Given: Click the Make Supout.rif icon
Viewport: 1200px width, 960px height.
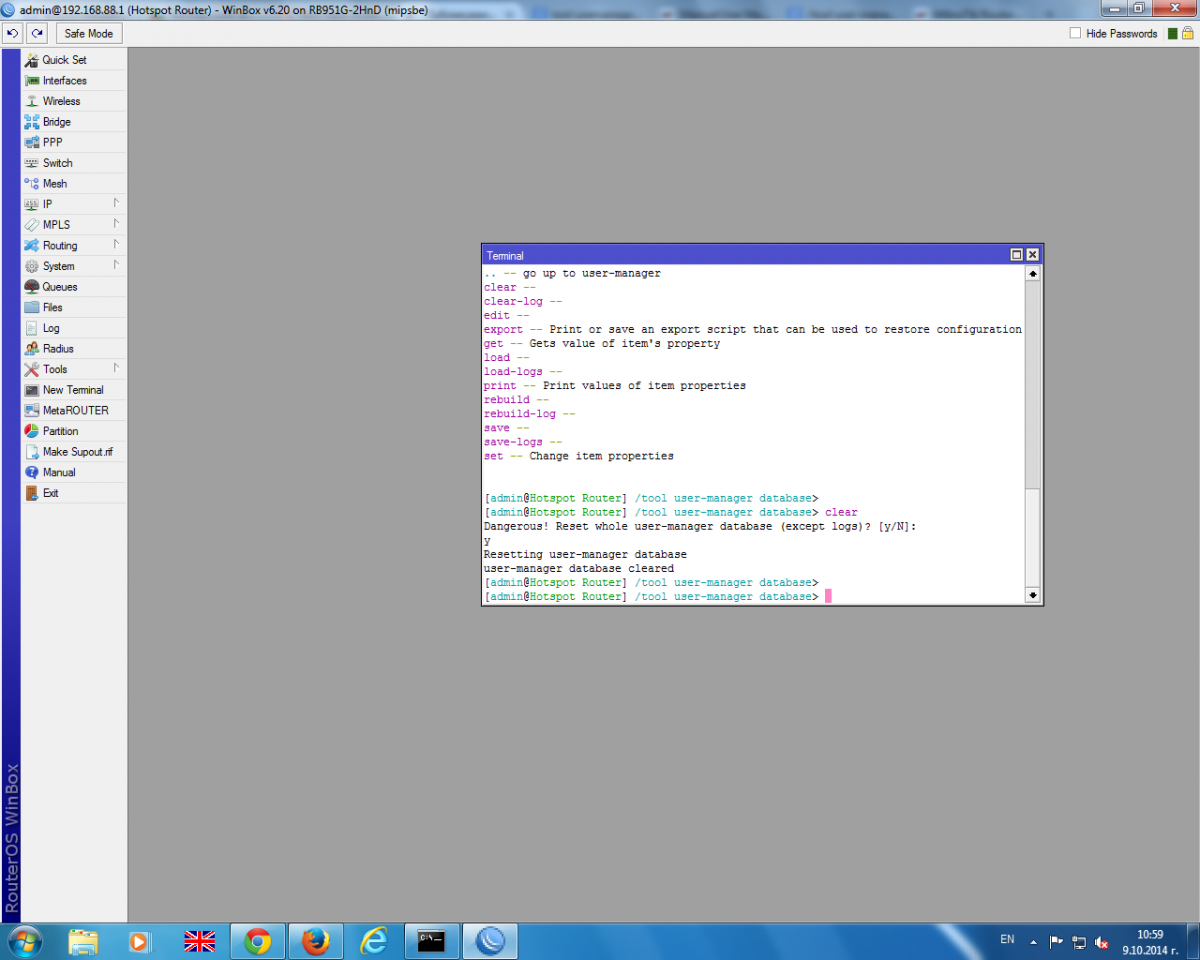Looking at the screenshot, I should coord(32,452).
